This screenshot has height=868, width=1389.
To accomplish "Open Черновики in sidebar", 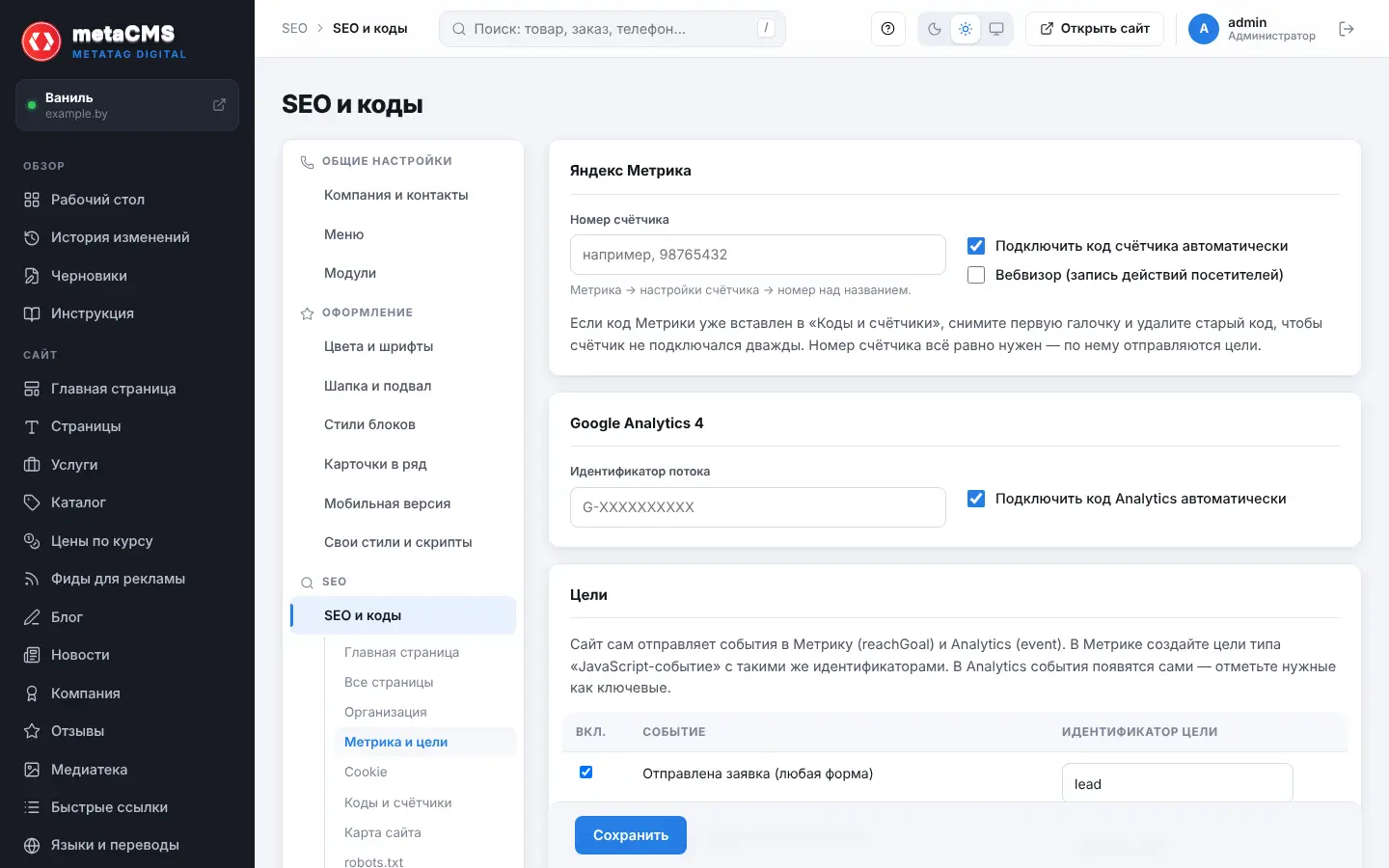I will point(127,276).
